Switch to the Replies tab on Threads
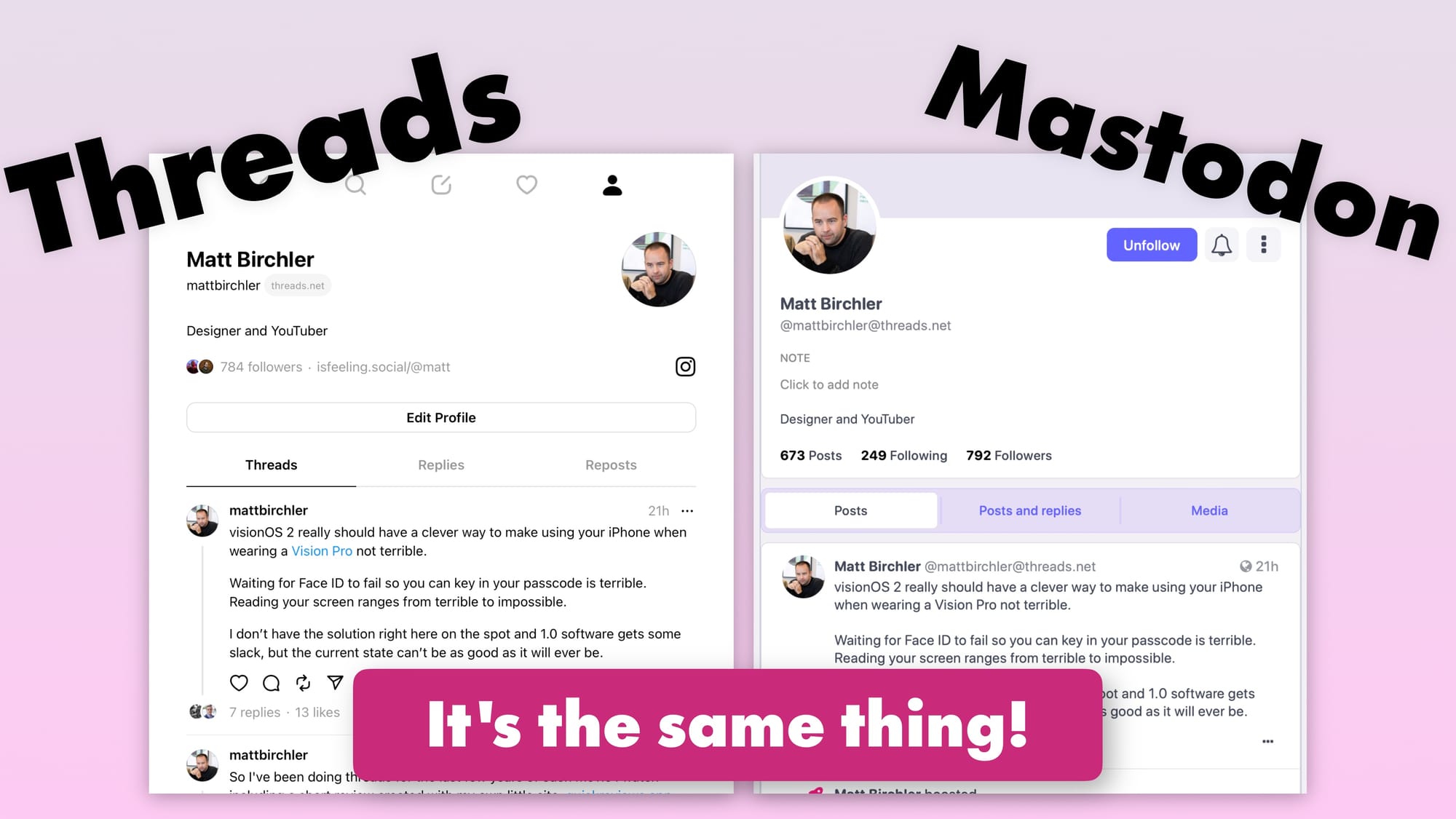Viewport: 1456px width, 819px height. point(441,464)
